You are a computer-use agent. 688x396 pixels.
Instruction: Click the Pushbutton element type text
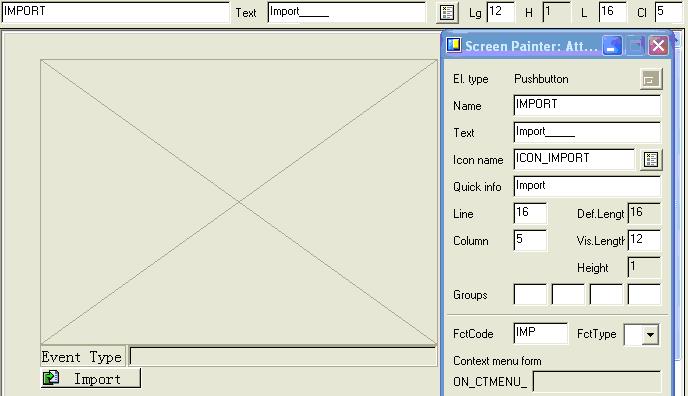point(541,79)
